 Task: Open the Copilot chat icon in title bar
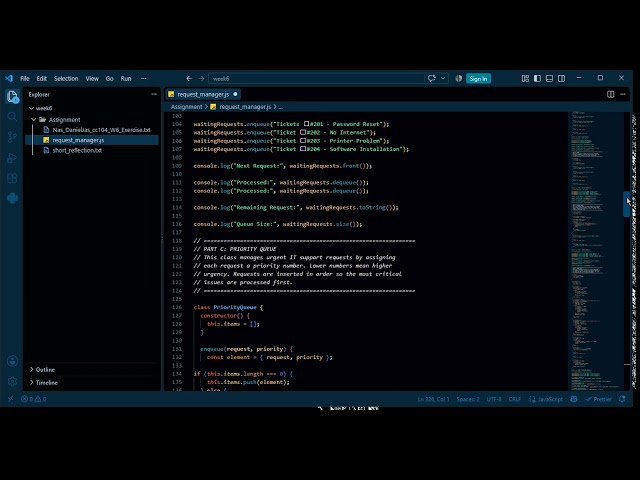coord(432,78)
